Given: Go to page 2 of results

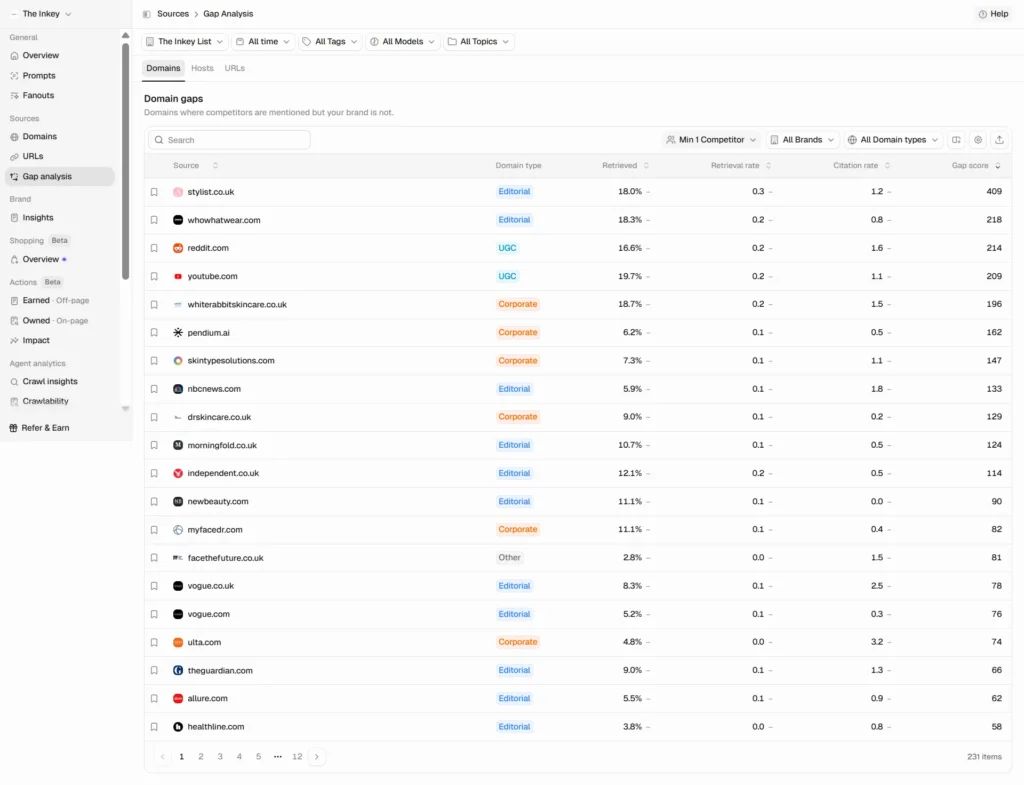Looking at the screenshot, I should coord(200,756).
